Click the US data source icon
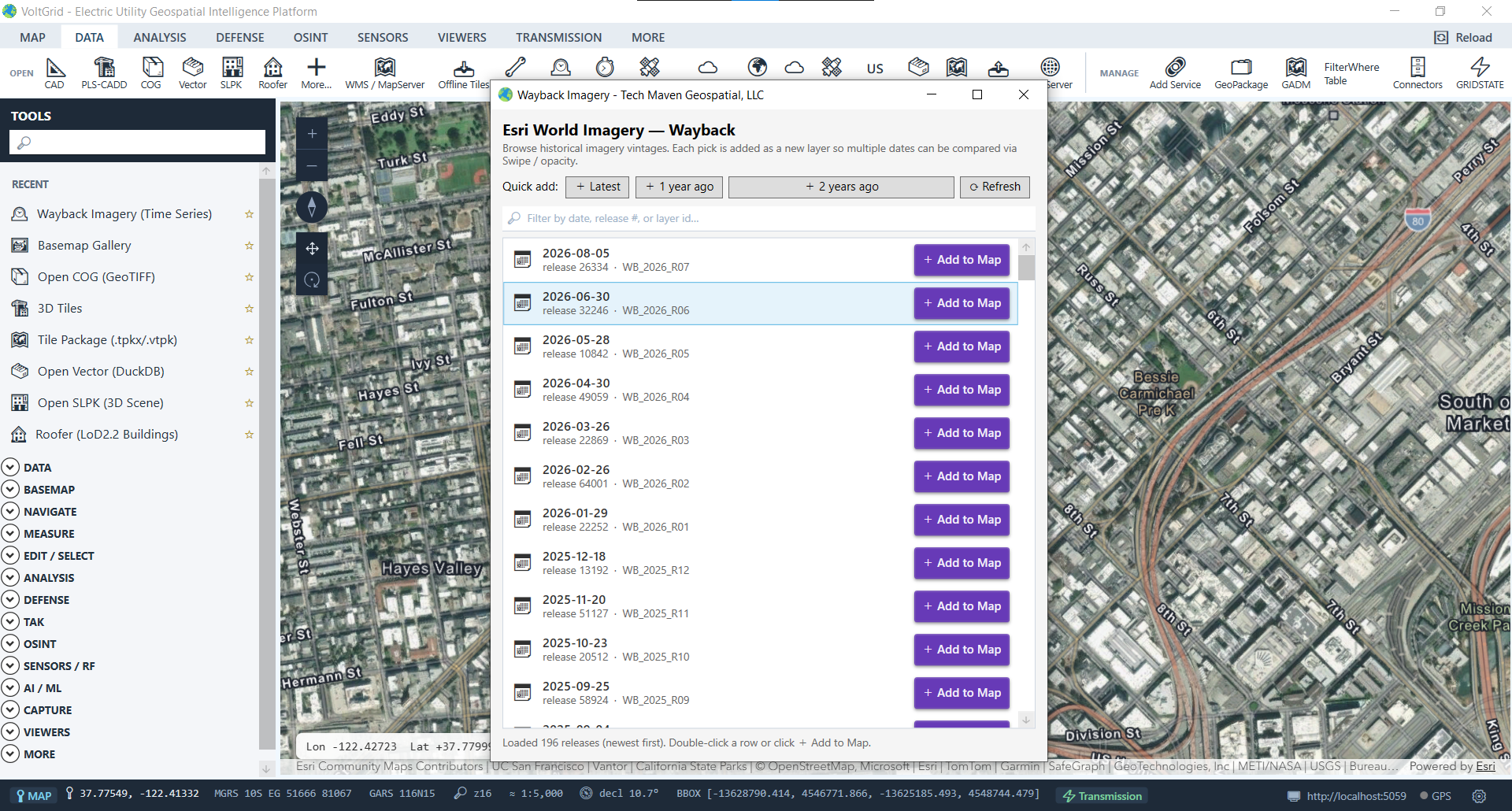 click(x=875, y=69)
